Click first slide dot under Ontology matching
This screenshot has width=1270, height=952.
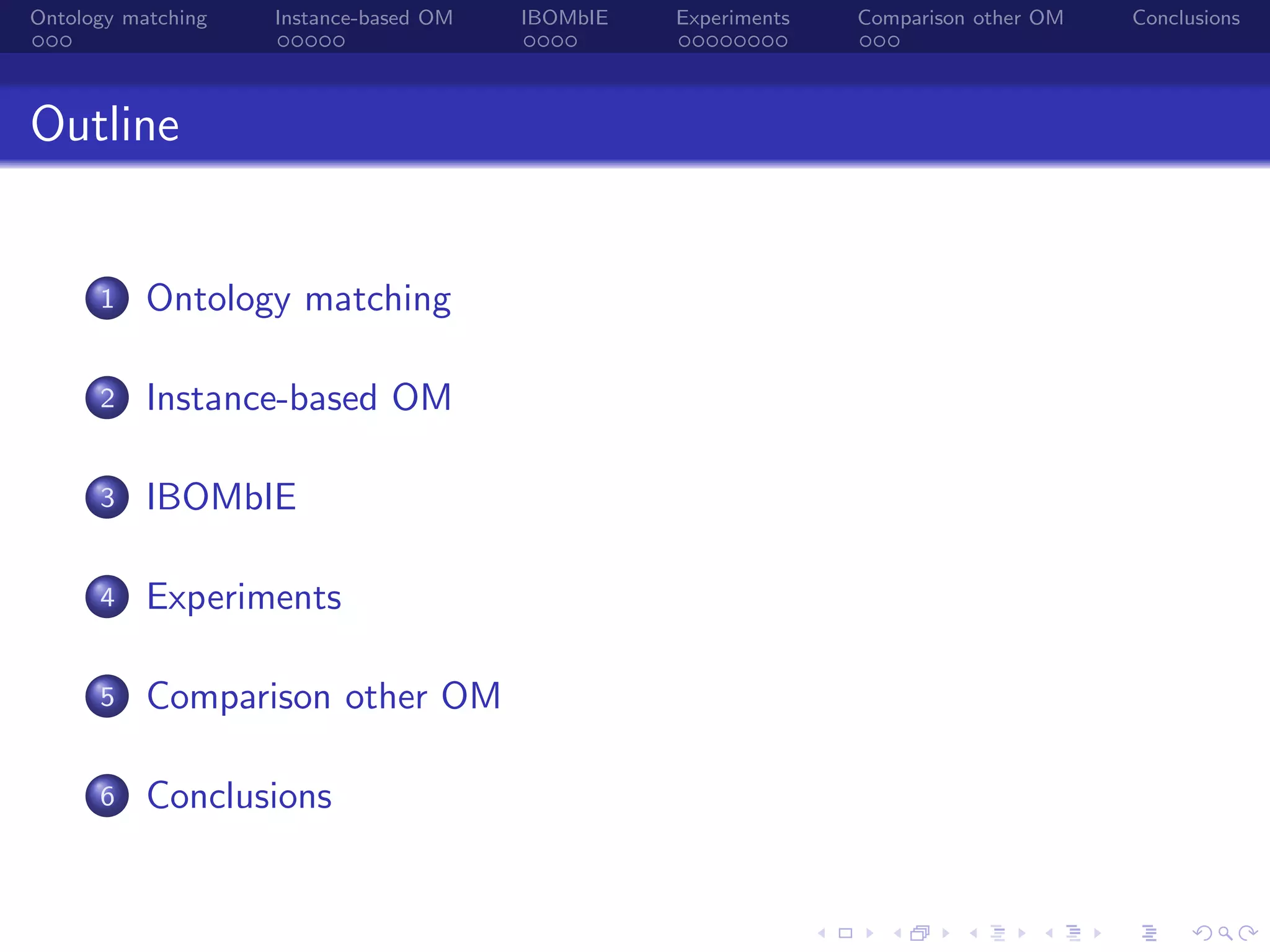38,42
